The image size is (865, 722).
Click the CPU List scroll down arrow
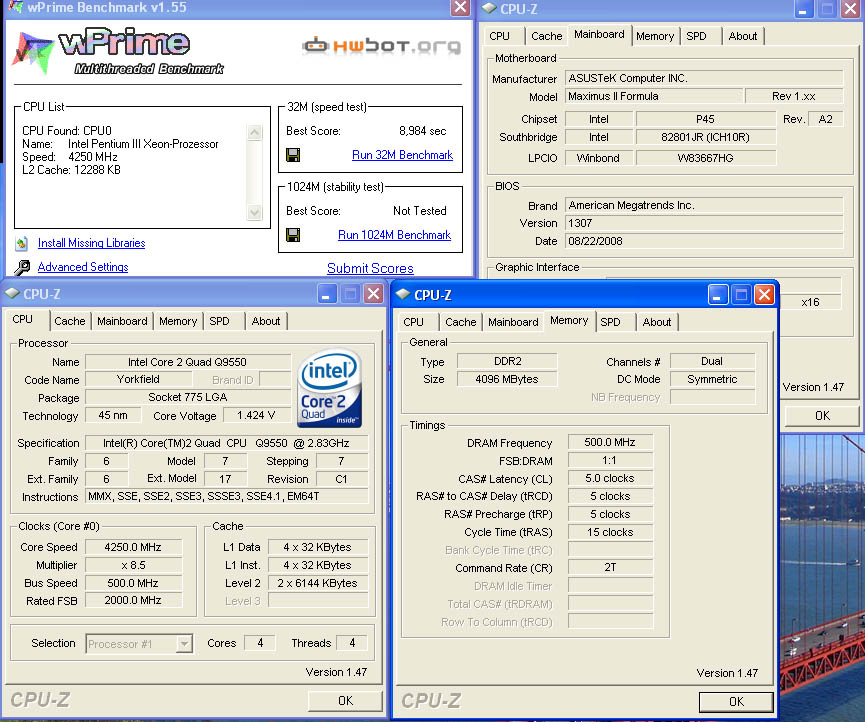(x=254, y=212)
